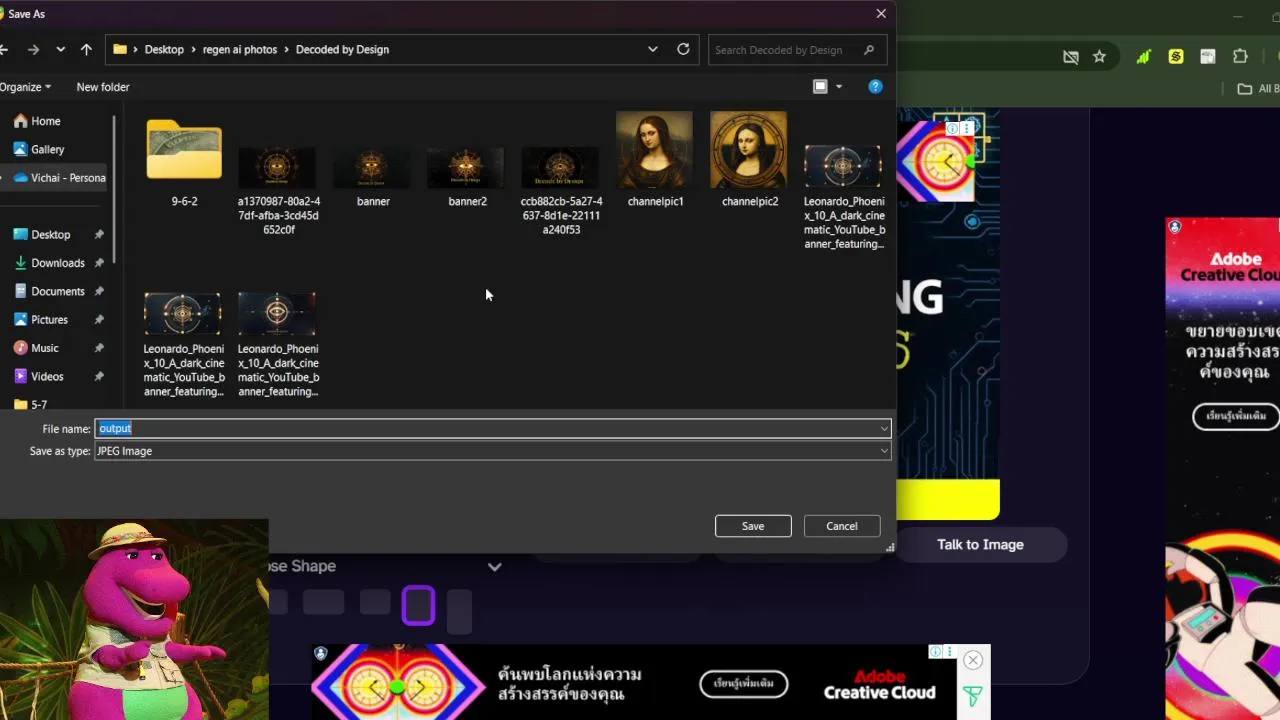Go forward with the forward arrow

[x=33, y=49]
